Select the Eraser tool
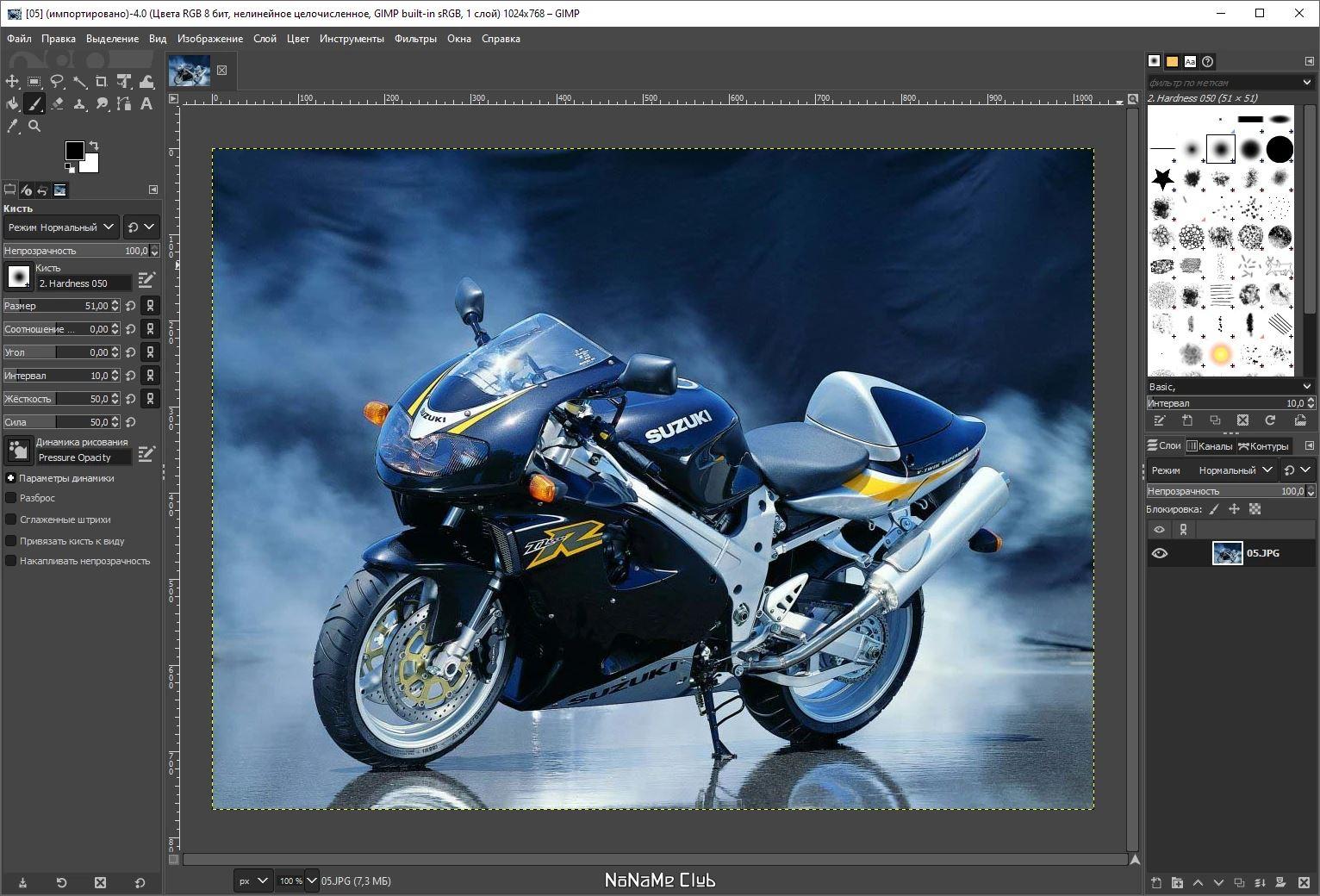Screen dimensions: 1320x896 click(57, 103)
